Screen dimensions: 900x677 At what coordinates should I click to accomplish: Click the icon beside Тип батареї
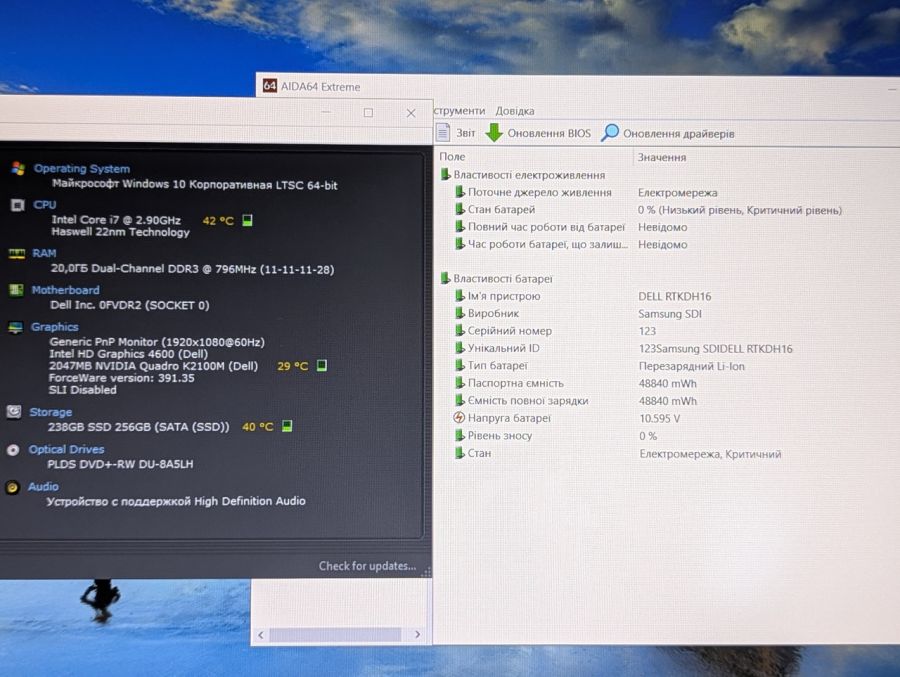coord(460,365)
